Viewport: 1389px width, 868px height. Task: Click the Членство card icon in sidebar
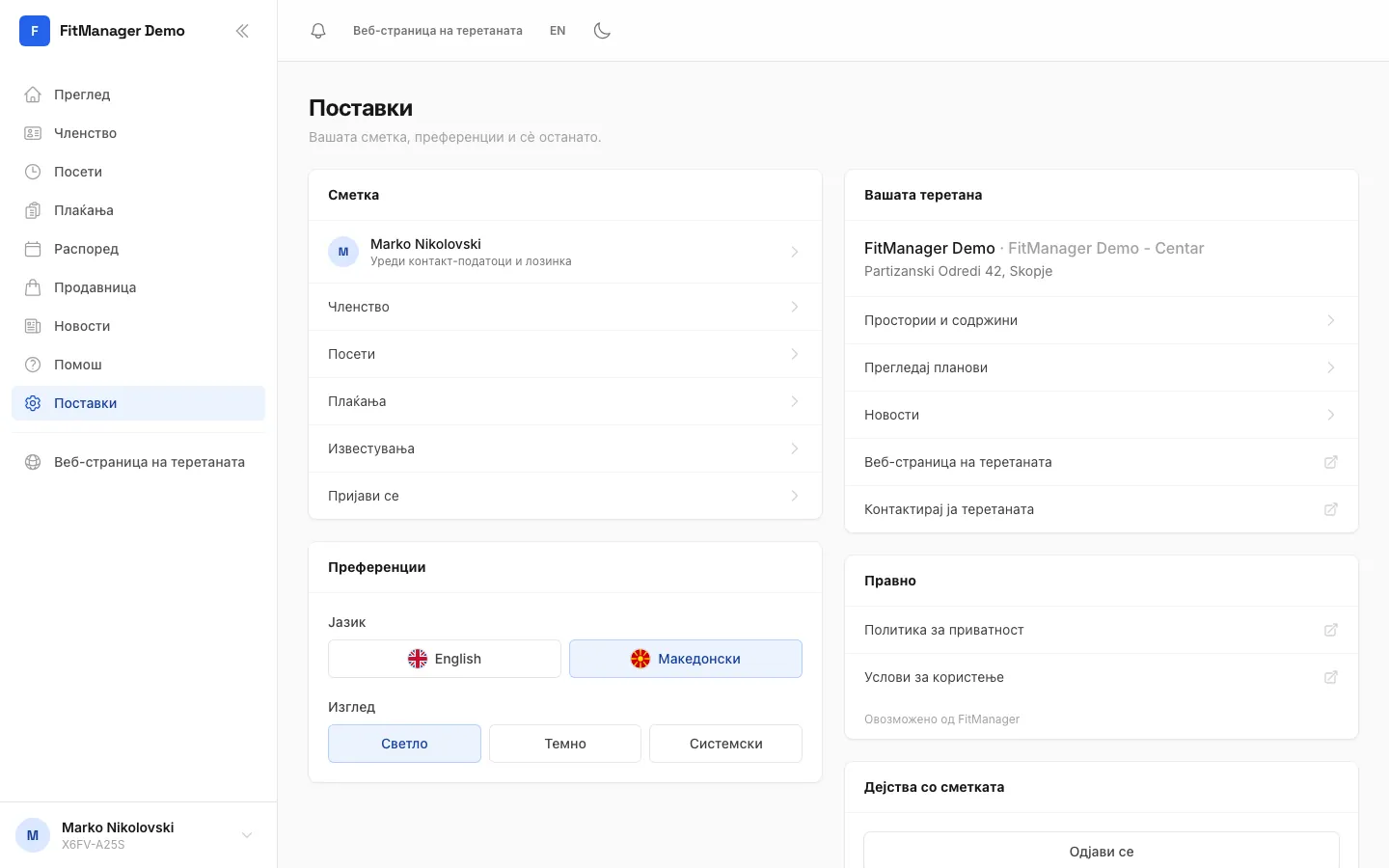point(33,133)
